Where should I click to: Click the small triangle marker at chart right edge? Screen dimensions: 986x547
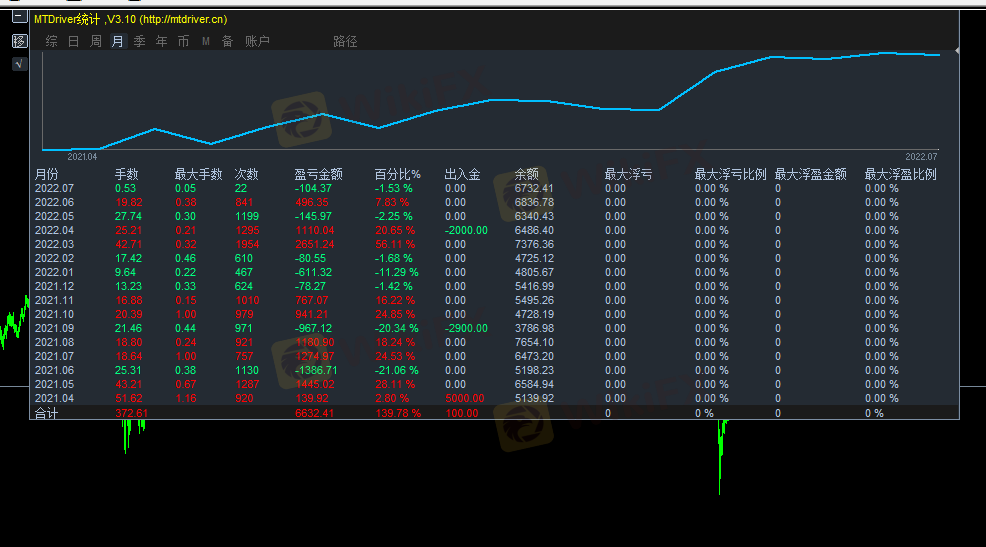[x=957, y=50]
